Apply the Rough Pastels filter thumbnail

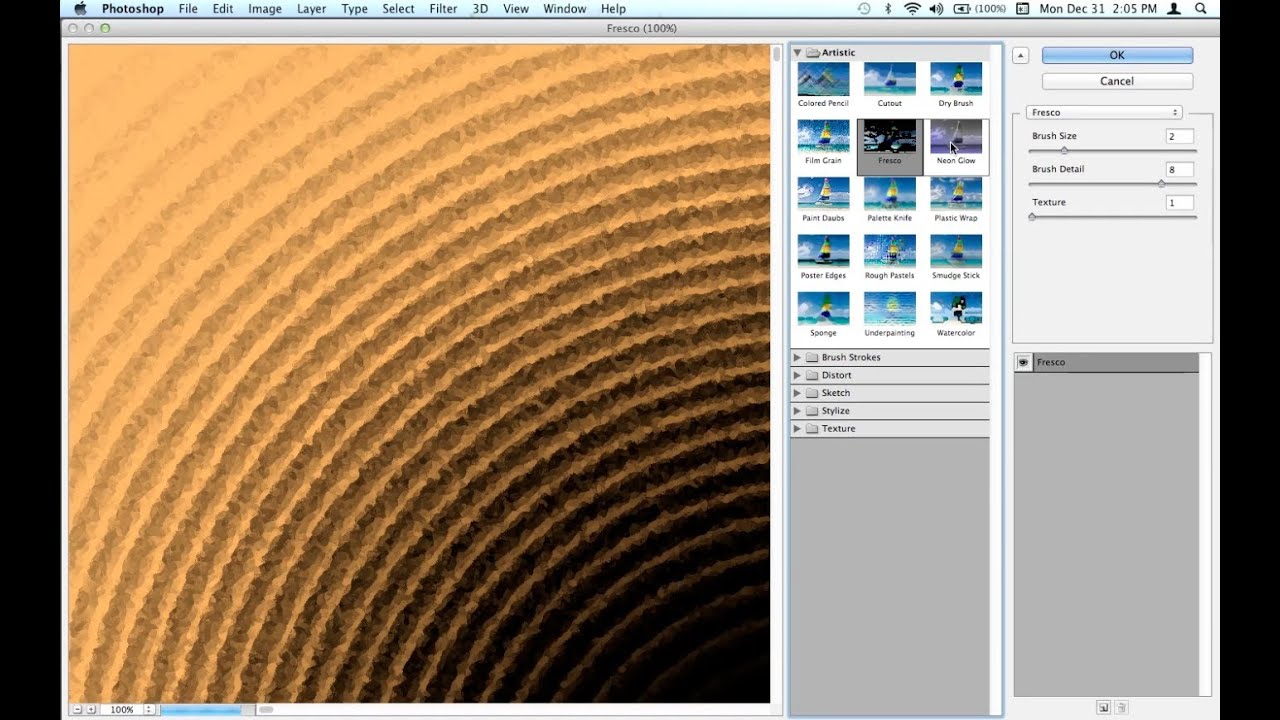coord(889,251)
